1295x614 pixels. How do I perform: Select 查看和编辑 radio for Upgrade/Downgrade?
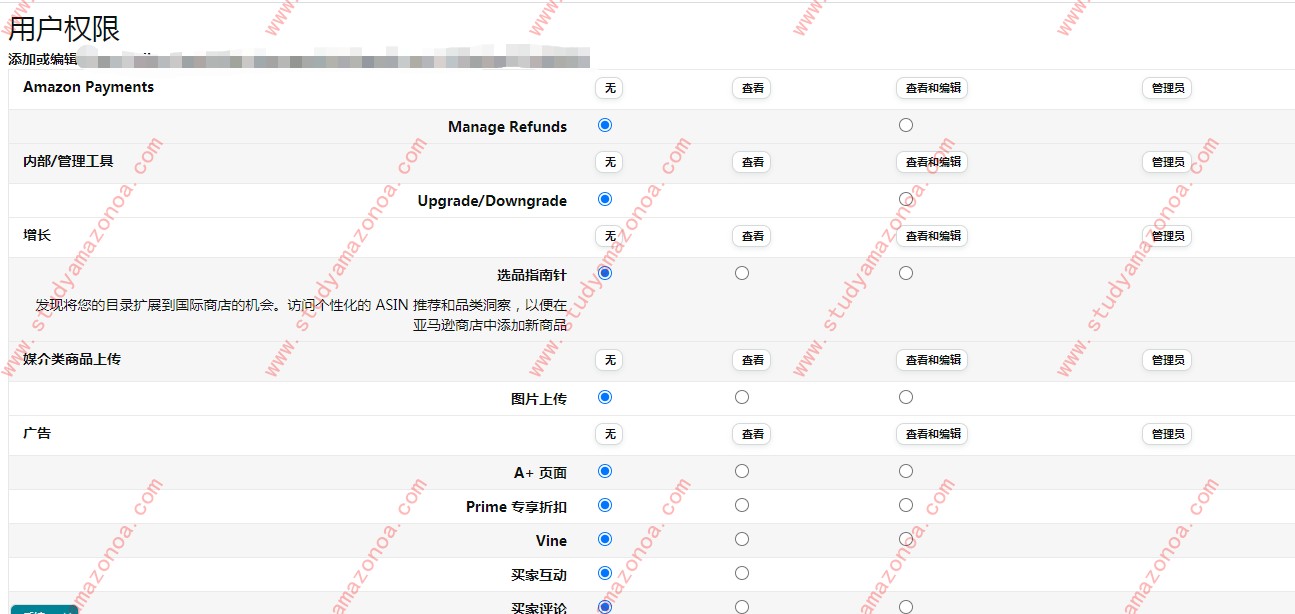point(905,199)
